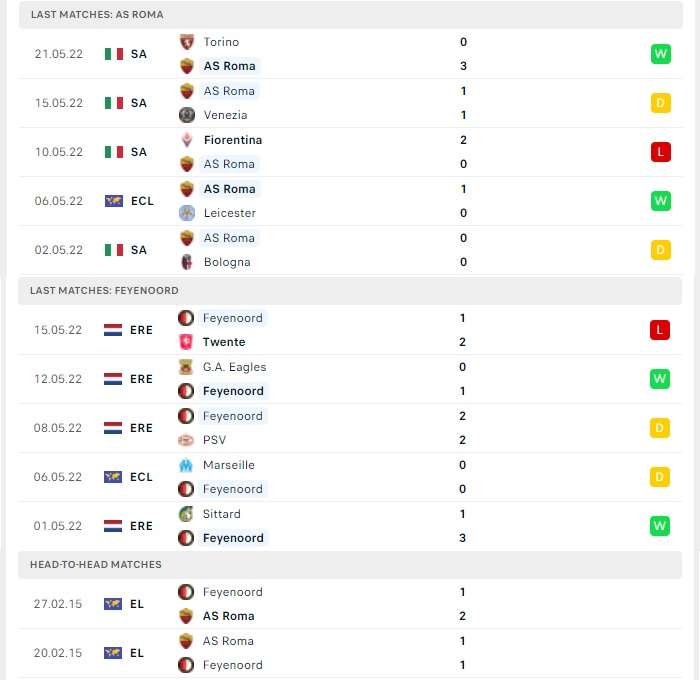Click the Marseille club crest icon
The image size is (700, 680).
coord(186,465)
